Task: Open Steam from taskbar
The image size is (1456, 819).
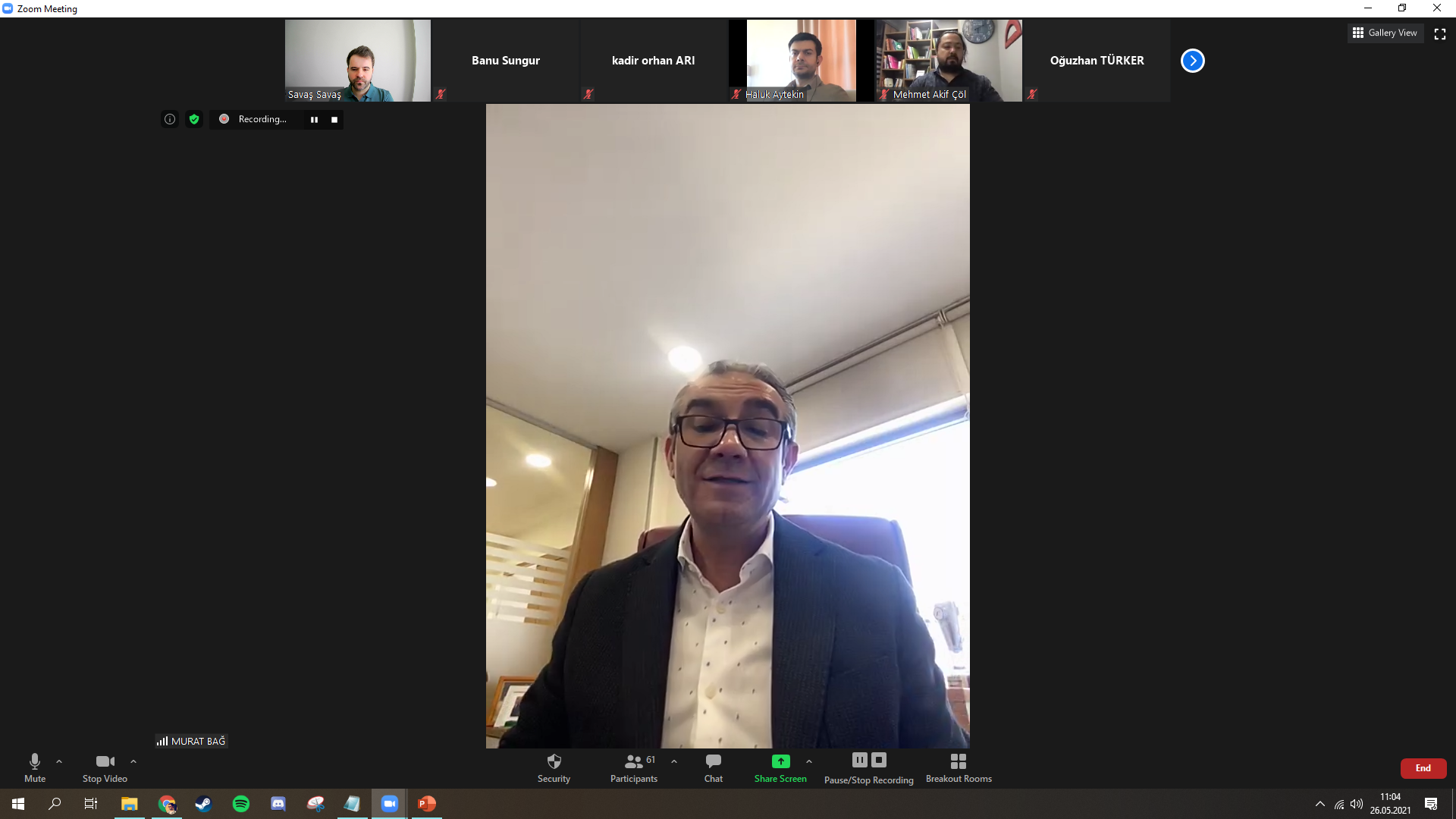Action: point(203,804)
